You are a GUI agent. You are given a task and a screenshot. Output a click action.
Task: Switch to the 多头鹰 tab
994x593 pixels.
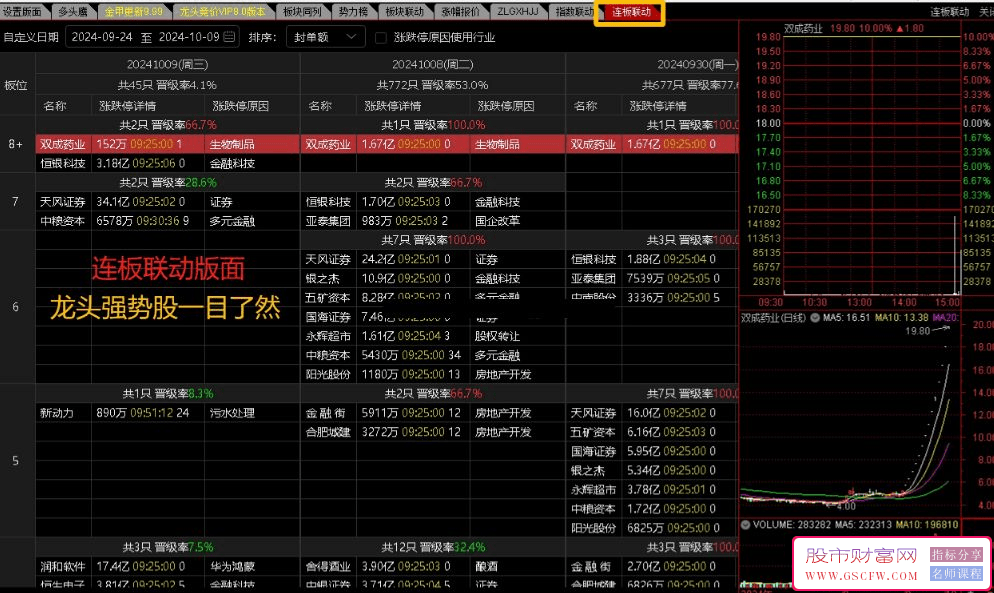tap(72, 11)
